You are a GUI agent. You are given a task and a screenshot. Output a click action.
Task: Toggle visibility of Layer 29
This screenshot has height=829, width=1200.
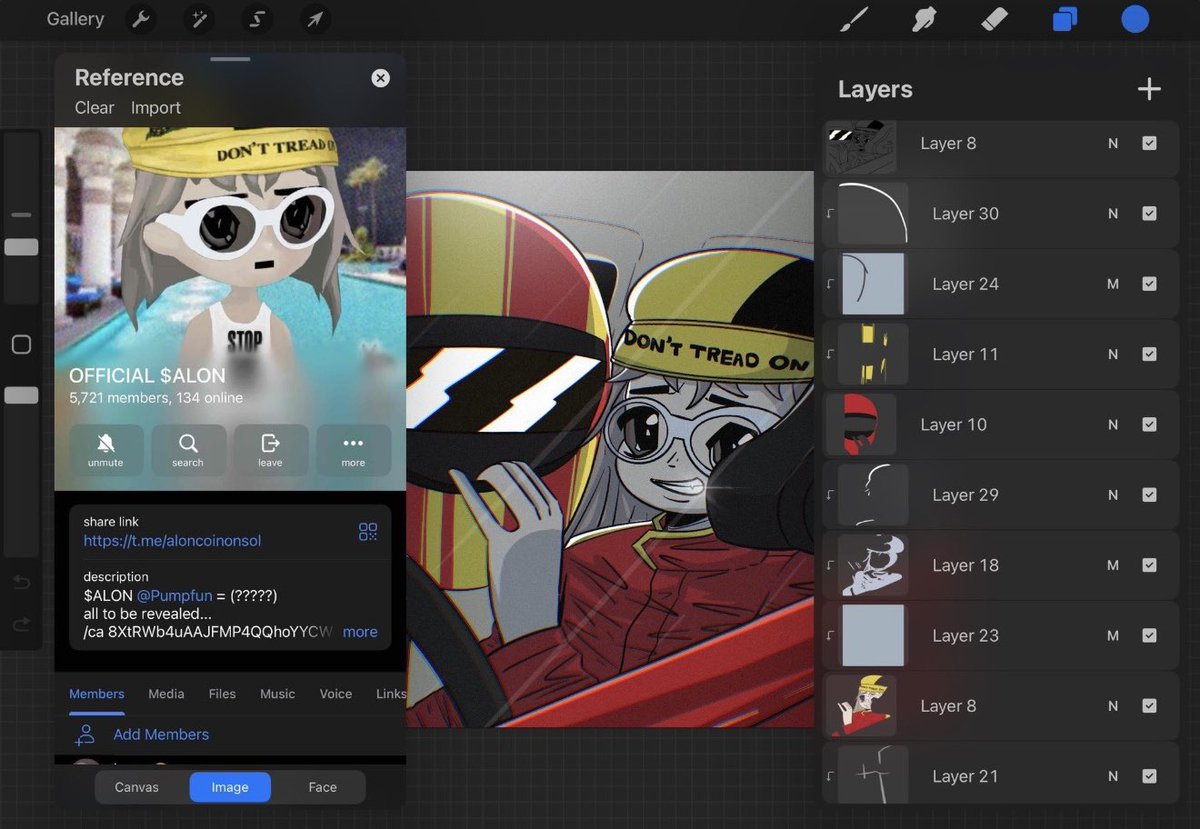[1149, 495]
